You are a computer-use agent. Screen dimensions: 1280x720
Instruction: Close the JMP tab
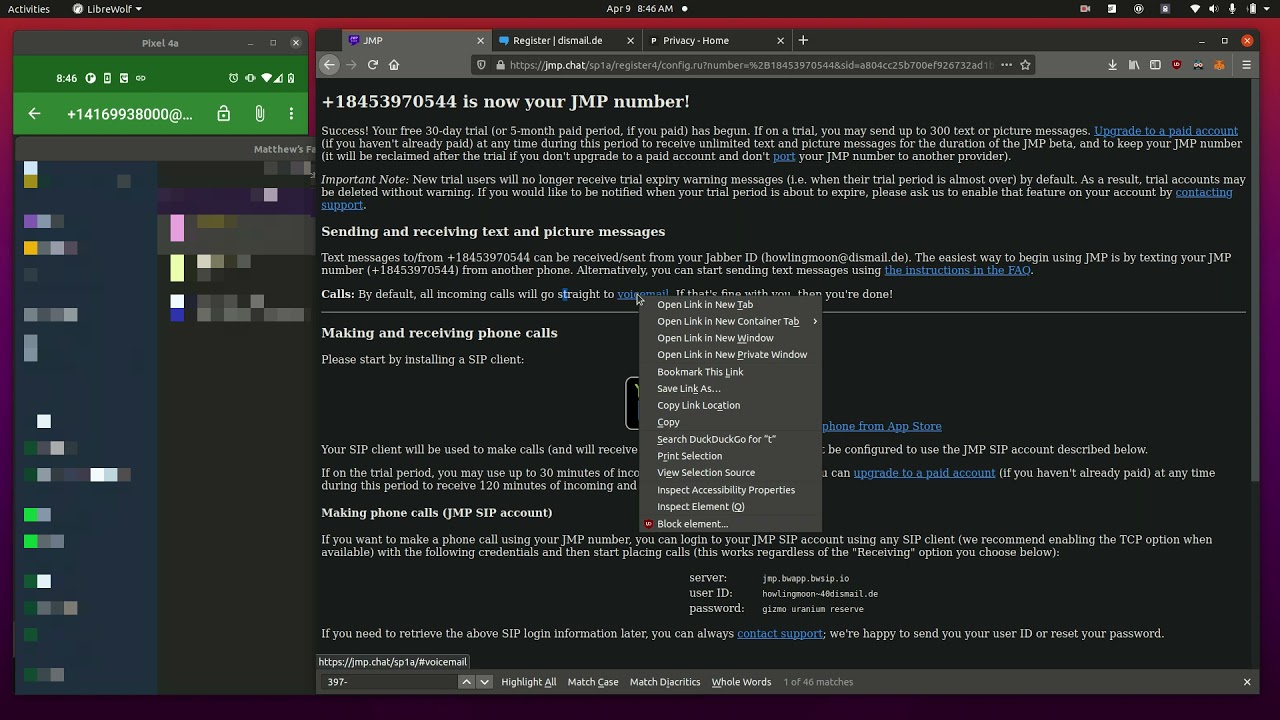pyautogui.click(x=480, y=41)
